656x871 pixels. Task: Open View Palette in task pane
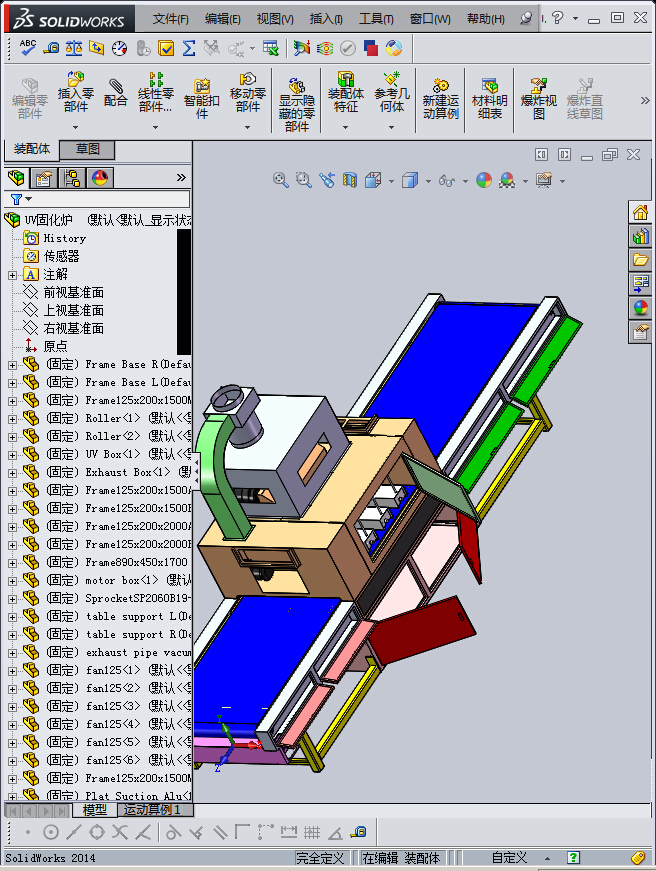pyautogui.click(x=640, y=284)
